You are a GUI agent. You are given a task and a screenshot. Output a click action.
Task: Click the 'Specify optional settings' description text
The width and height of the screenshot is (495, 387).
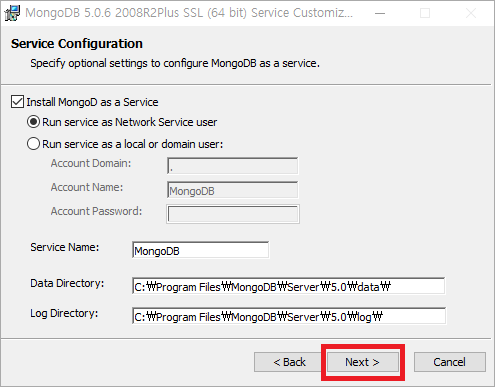pyautogui.click(x=175, y=63)
